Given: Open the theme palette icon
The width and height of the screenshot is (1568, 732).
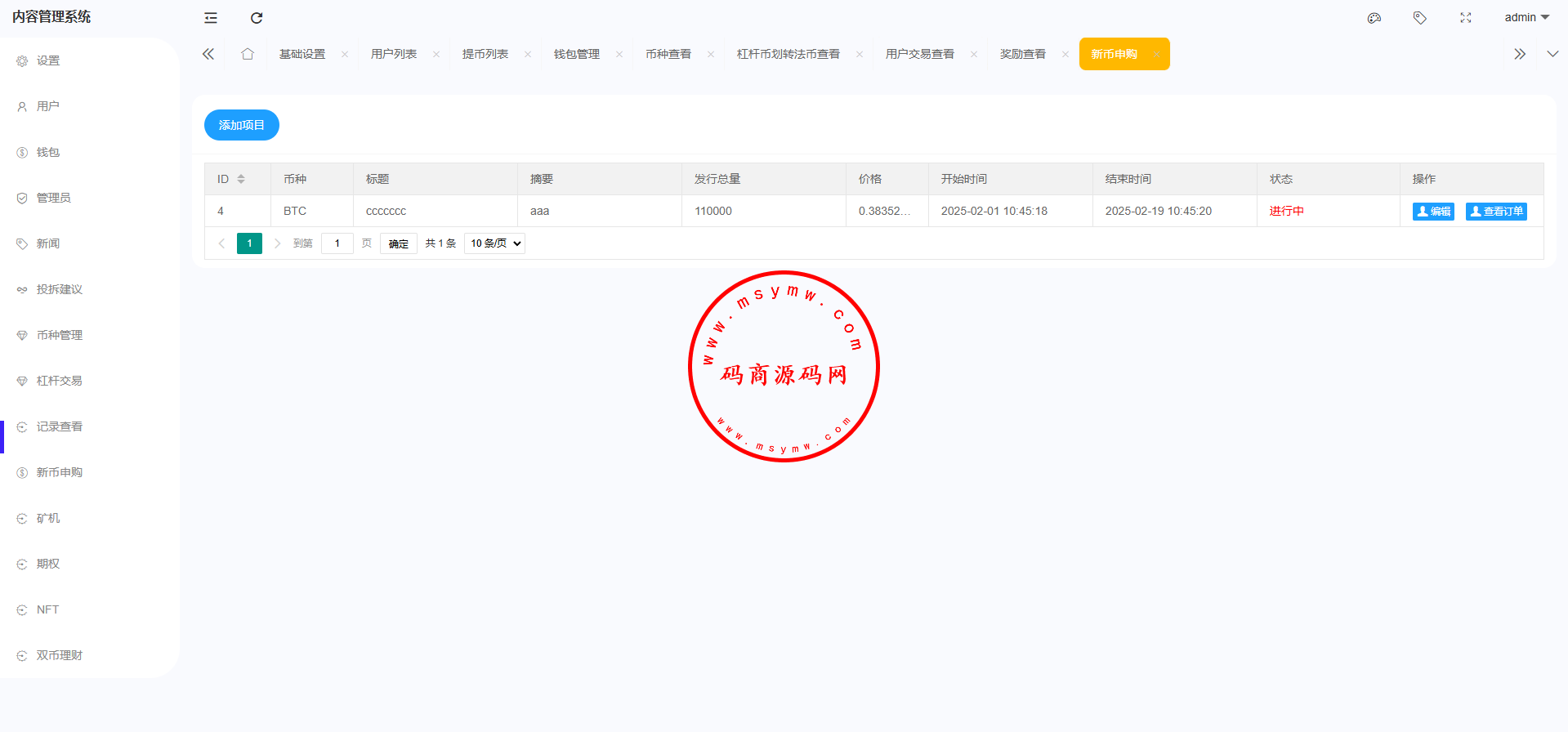Looking at the screenshot, I should click(1374, 18).
